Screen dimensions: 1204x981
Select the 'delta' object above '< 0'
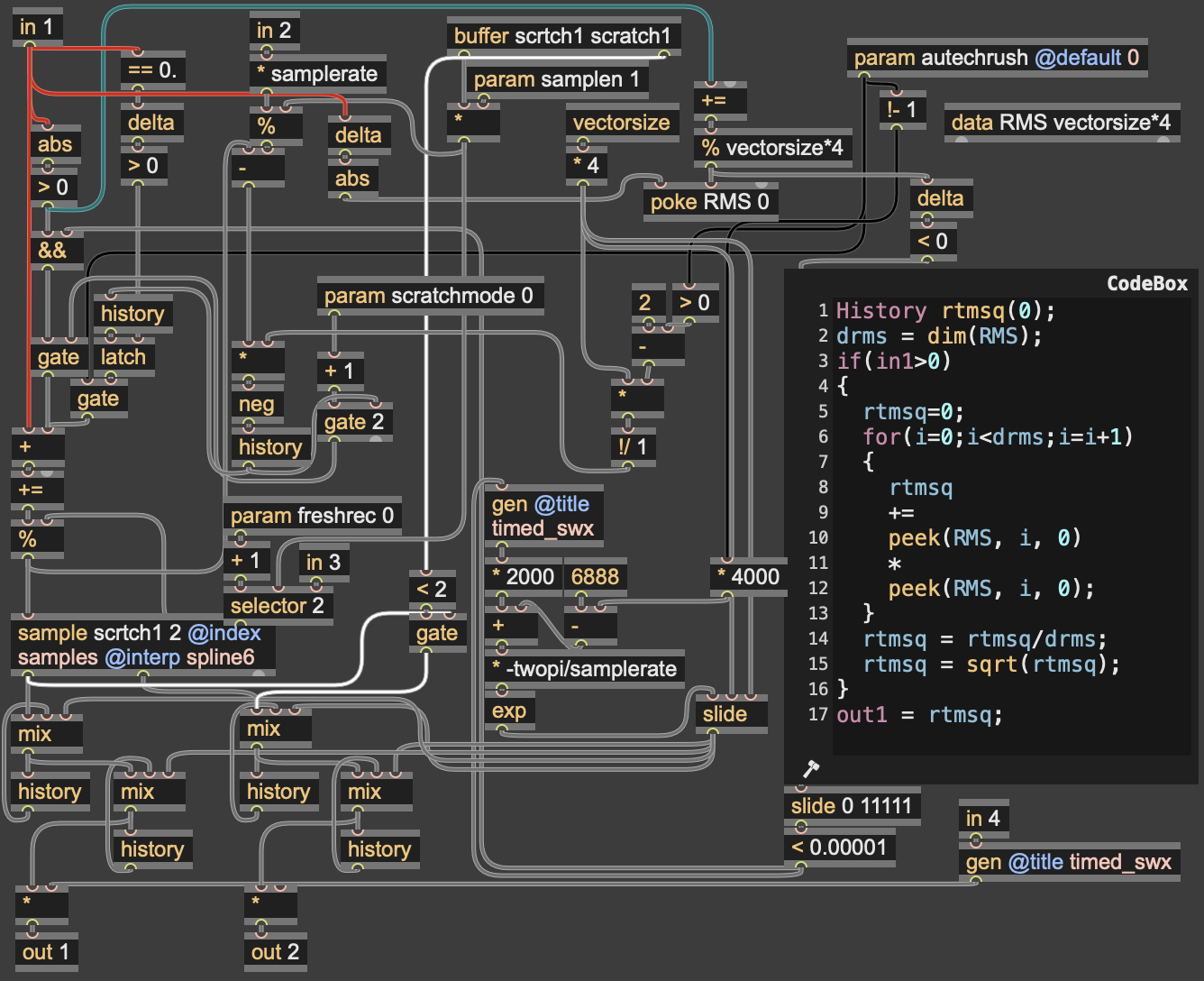941,198
